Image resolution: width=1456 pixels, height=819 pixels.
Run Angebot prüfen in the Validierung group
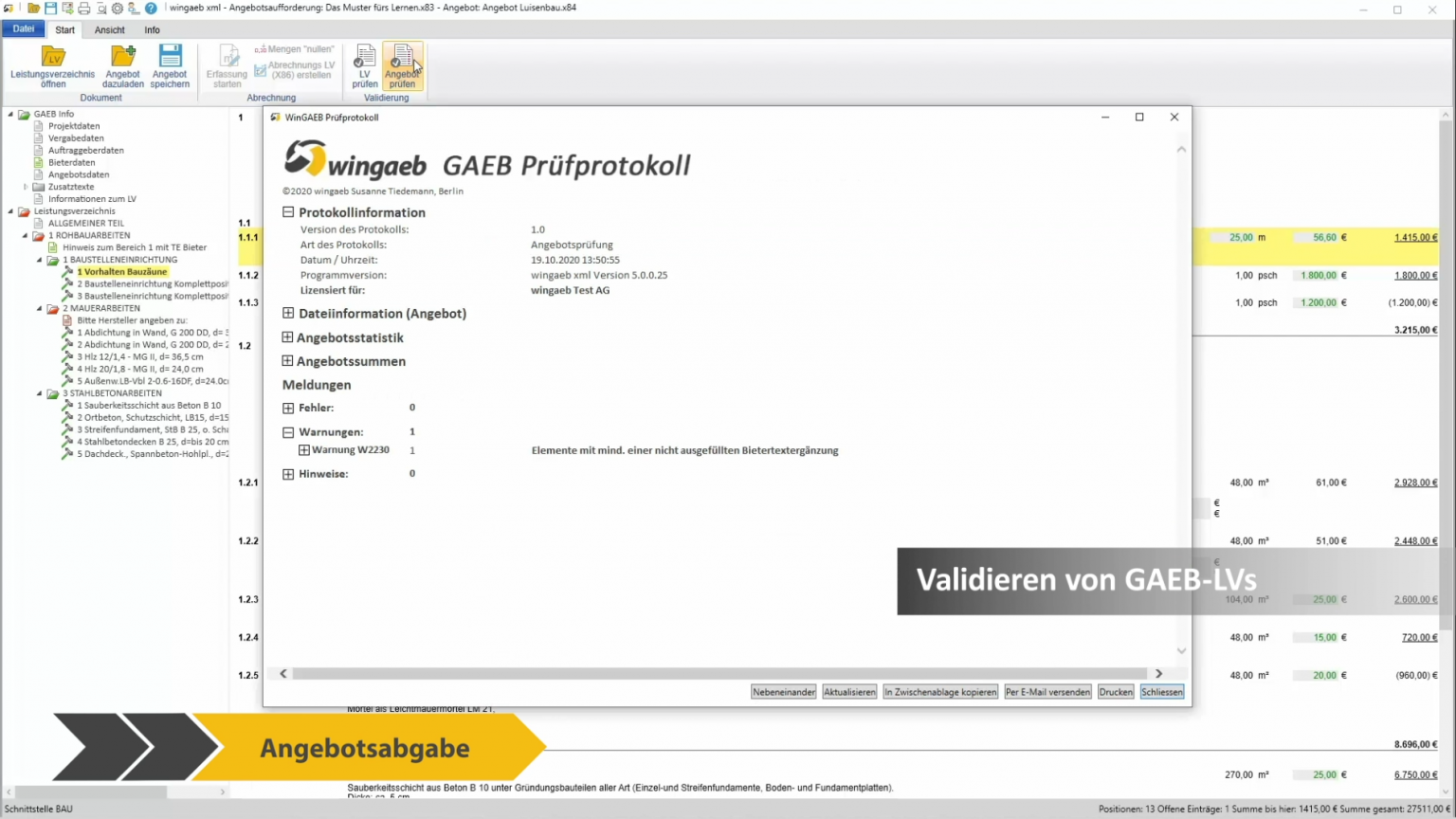pyautogui.click(x=402, y=66)
